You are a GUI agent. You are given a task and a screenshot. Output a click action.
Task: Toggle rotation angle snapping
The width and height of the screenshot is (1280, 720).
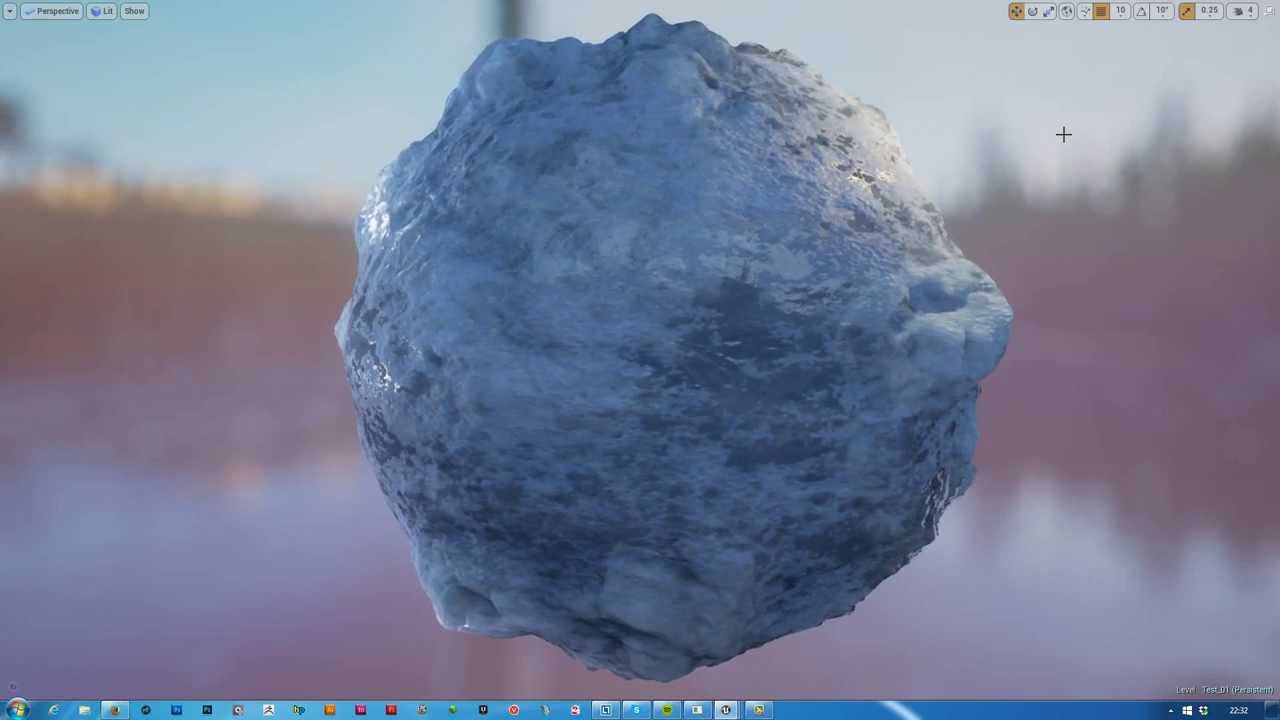click(x=1141, y=11)
